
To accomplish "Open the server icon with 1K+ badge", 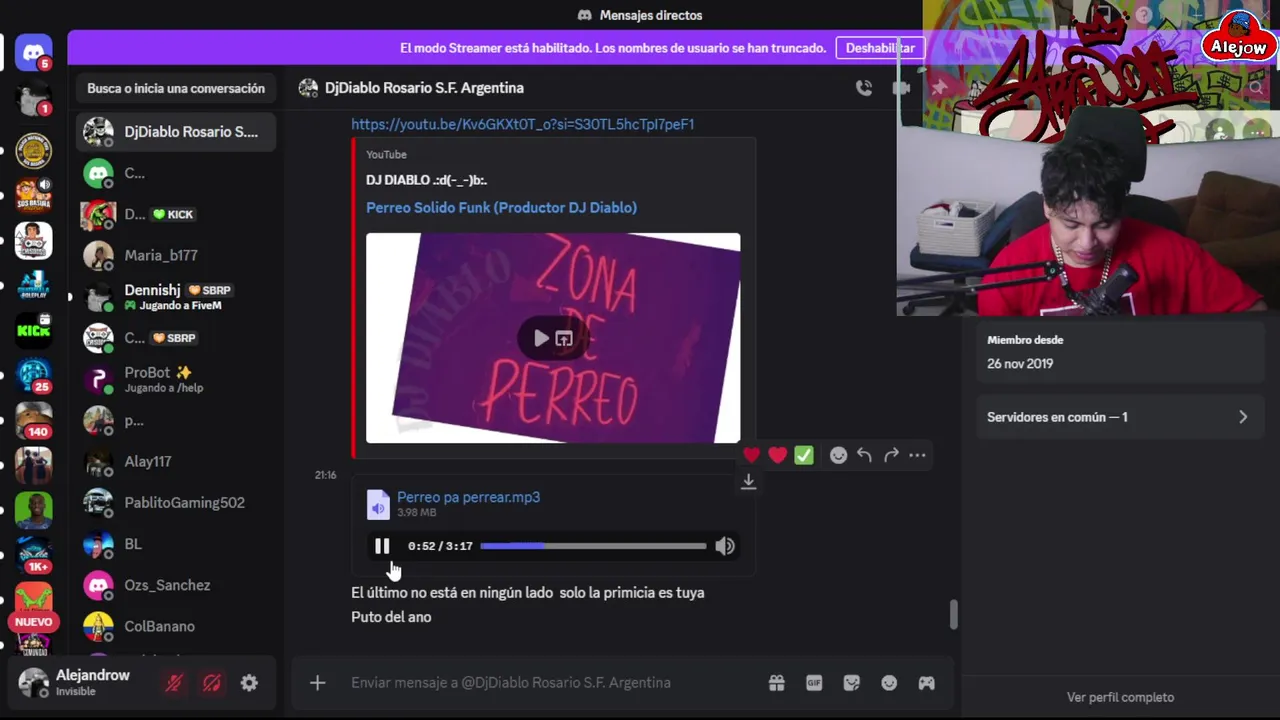I will [33, 555].
